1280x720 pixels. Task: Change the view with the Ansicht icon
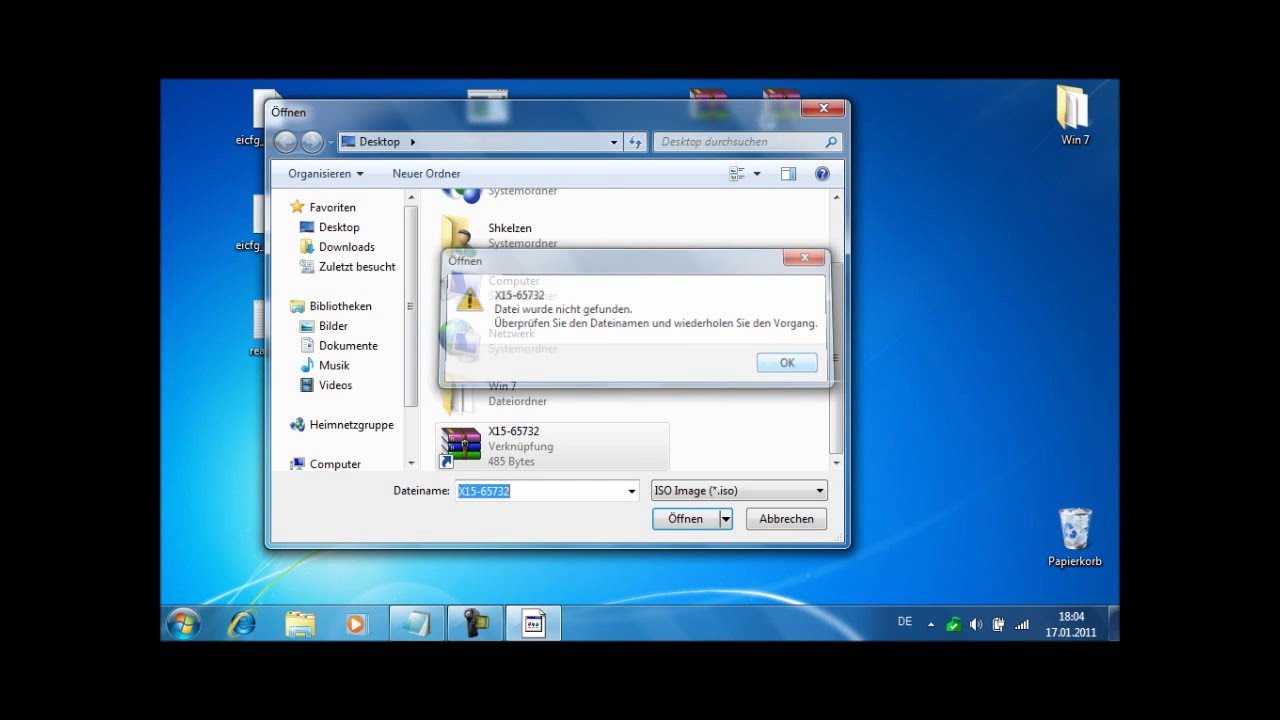tap(737, 174)
